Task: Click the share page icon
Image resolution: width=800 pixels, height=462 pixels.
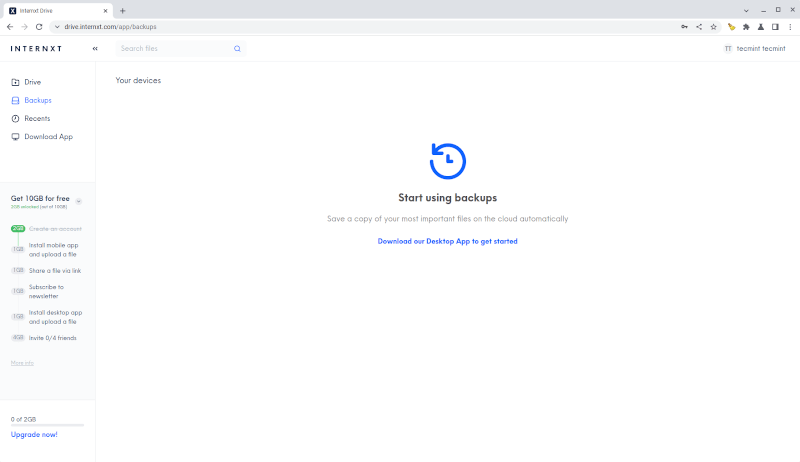Action: (x=698, y=27)
